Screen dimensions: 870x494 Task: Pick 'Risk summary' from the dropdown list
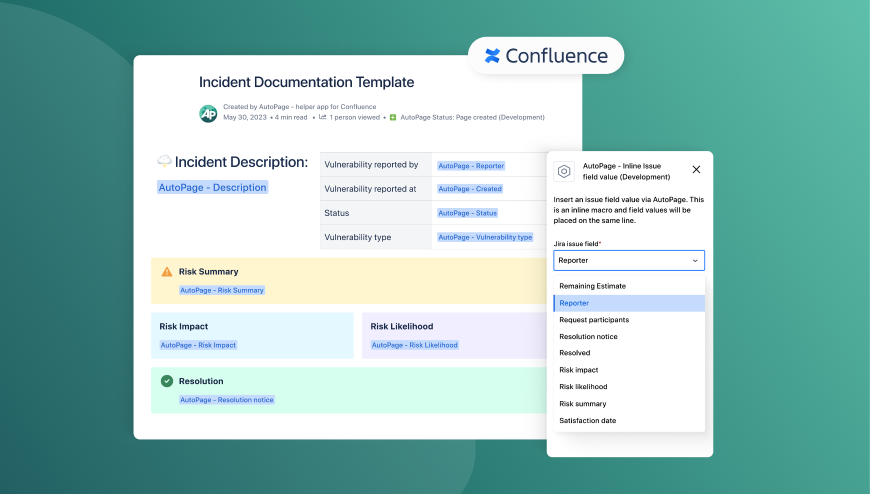[629, 404]
